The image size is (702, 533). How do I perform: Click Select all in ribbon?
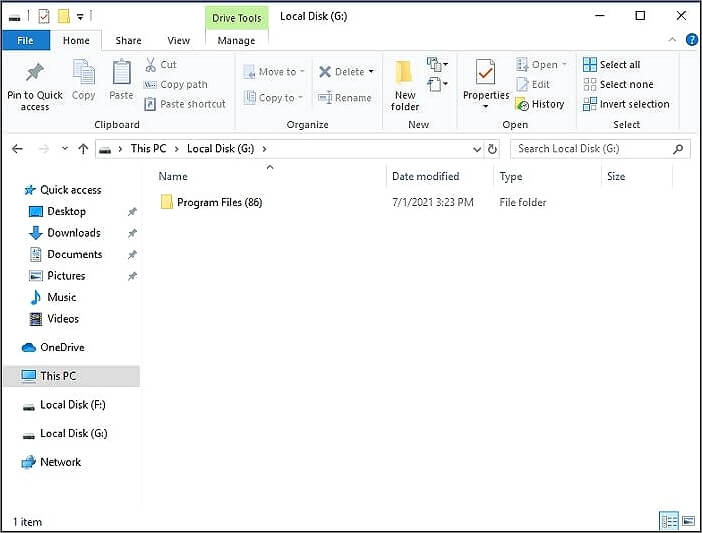pos(612,65)
